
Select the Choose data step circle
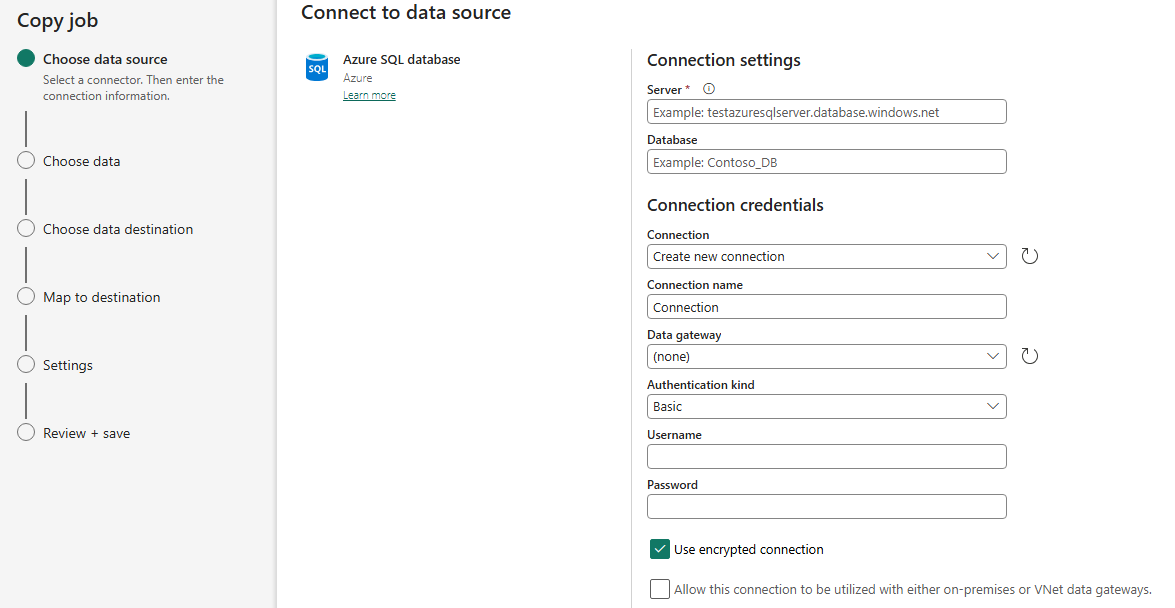click(x=26, y=160)
